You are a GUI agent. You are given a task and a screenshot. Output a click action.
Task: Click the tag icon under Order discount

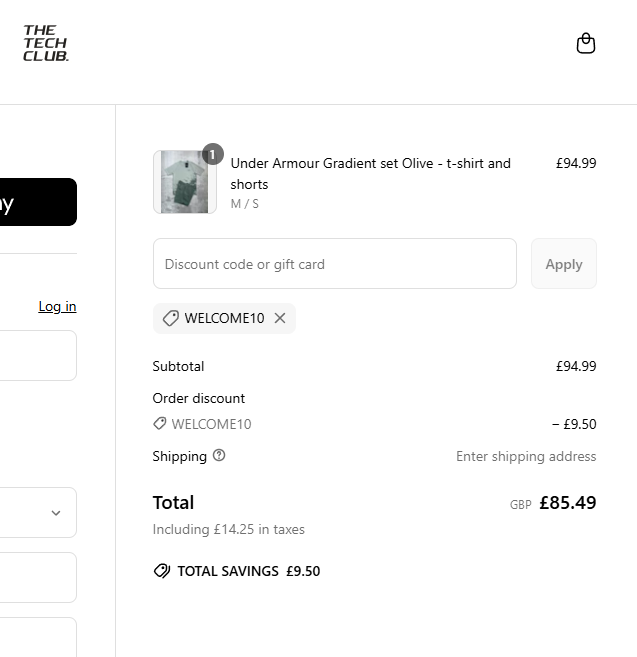[160, 424]
